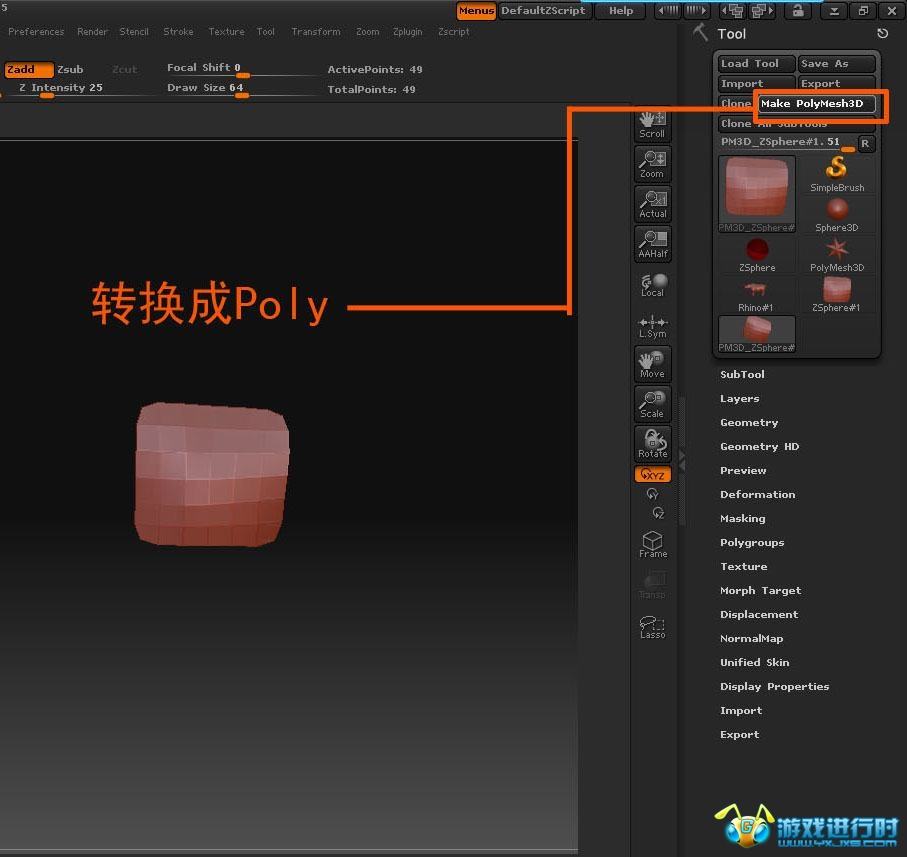907x857 pixels.
Task: Expand the Masking subpalette
Action: pyautogui.click(x=743, y=519)
